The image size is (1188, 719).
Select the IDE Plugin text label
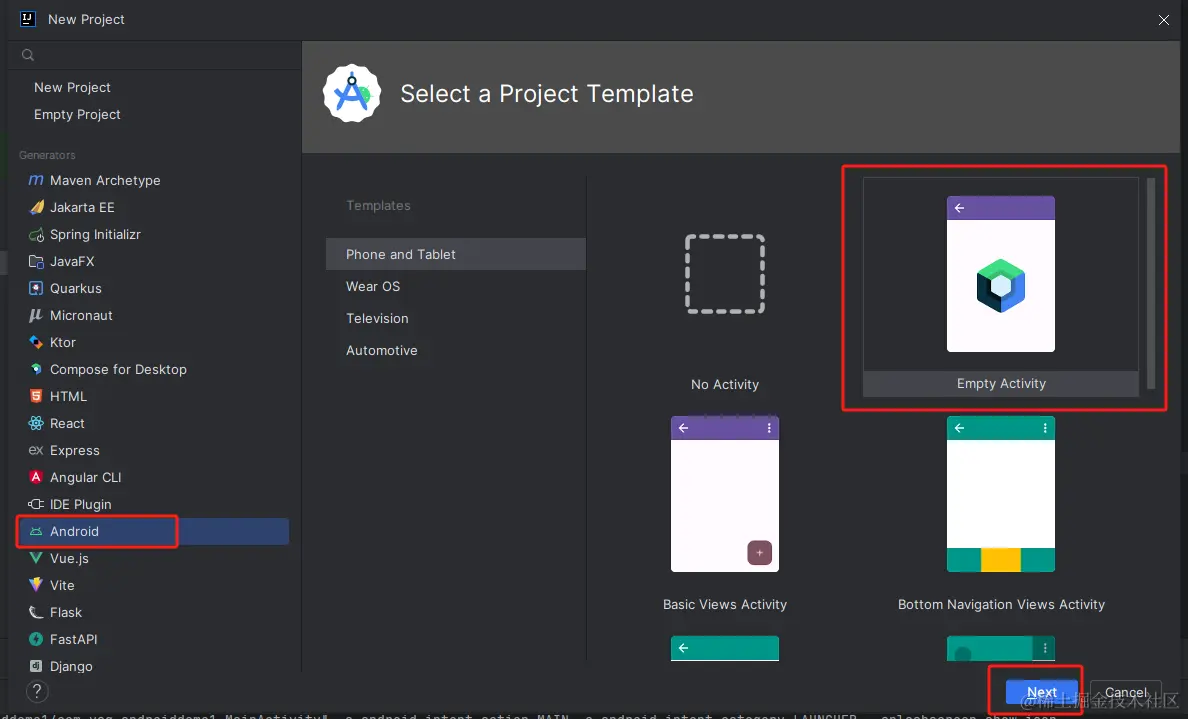(80, 504)
